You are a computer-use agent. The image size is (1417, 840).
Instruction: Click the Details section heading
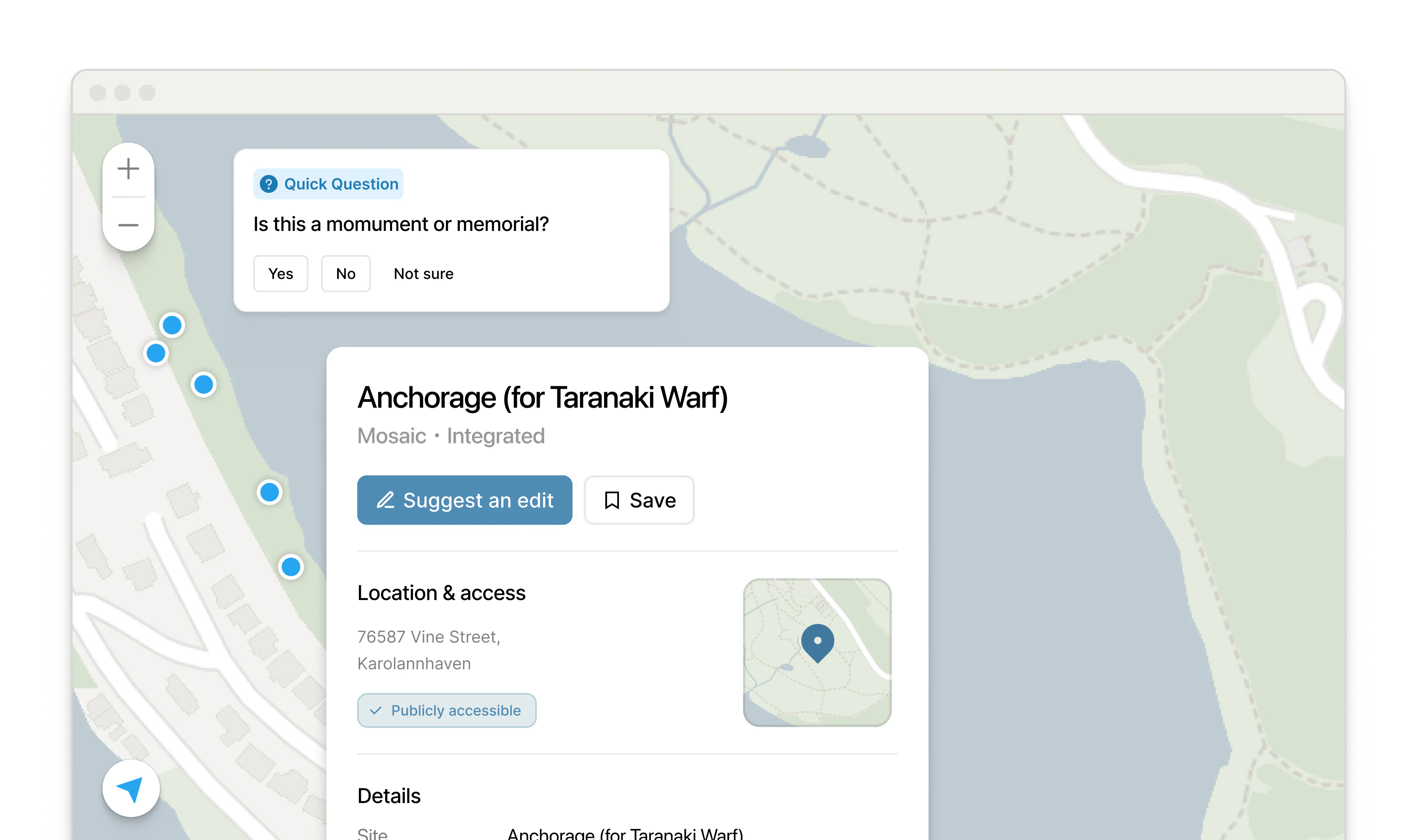point(389,796)
